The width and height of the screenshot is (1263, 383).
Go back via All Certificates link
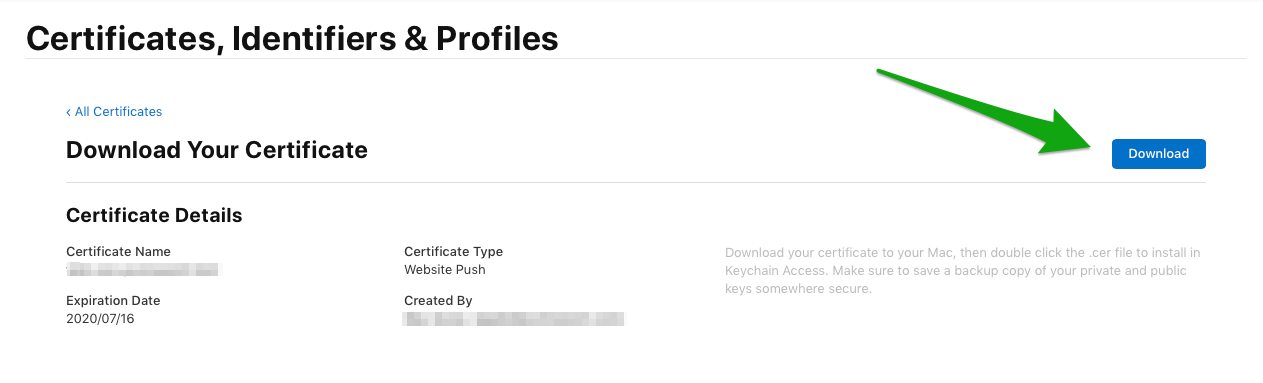118,112
